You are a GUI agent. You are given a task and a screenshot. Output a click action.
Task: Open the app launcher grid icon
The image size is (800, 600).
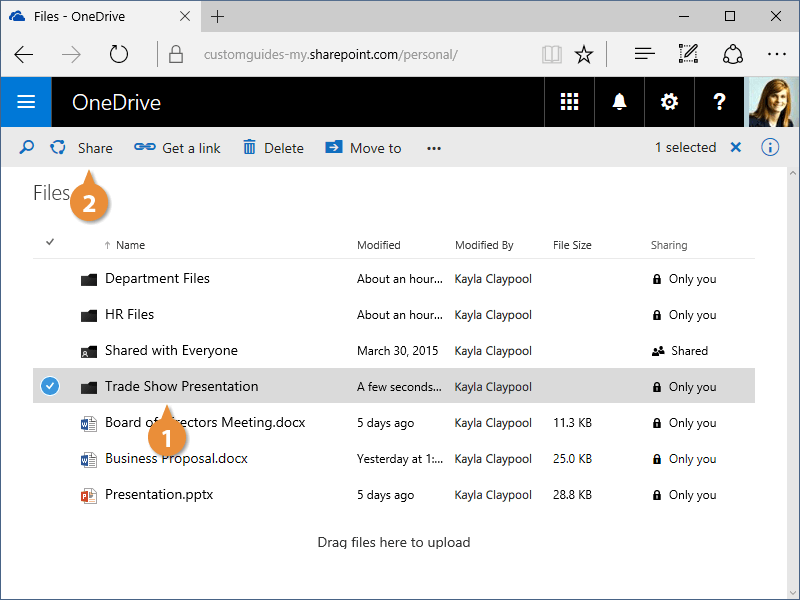(x=569, y=102)
